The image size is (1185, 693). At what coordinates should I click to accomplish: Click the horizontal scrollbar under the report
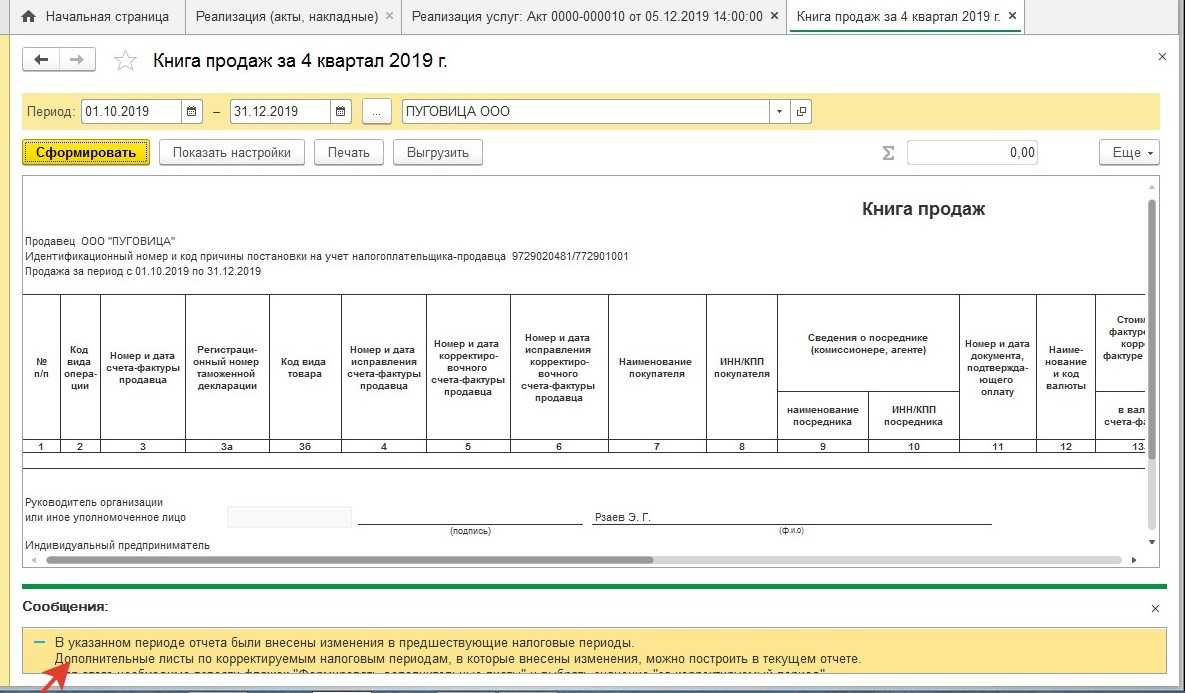tap(350, 560)
